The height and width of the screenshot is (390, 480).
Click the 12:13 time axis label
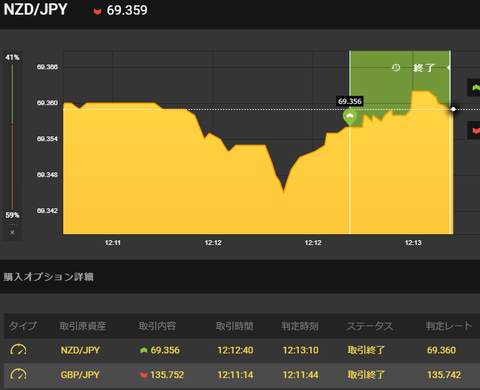pos(413,243)
